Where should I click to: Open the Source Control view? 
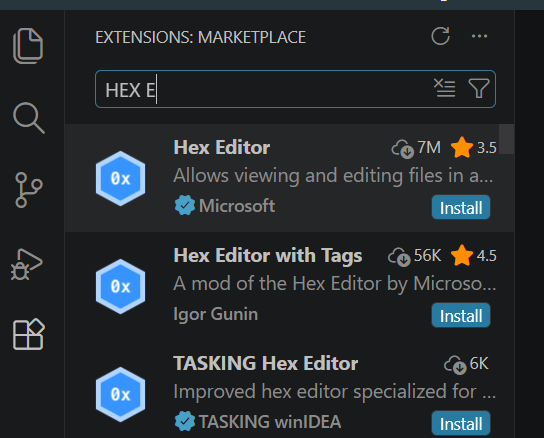(29, 190)
